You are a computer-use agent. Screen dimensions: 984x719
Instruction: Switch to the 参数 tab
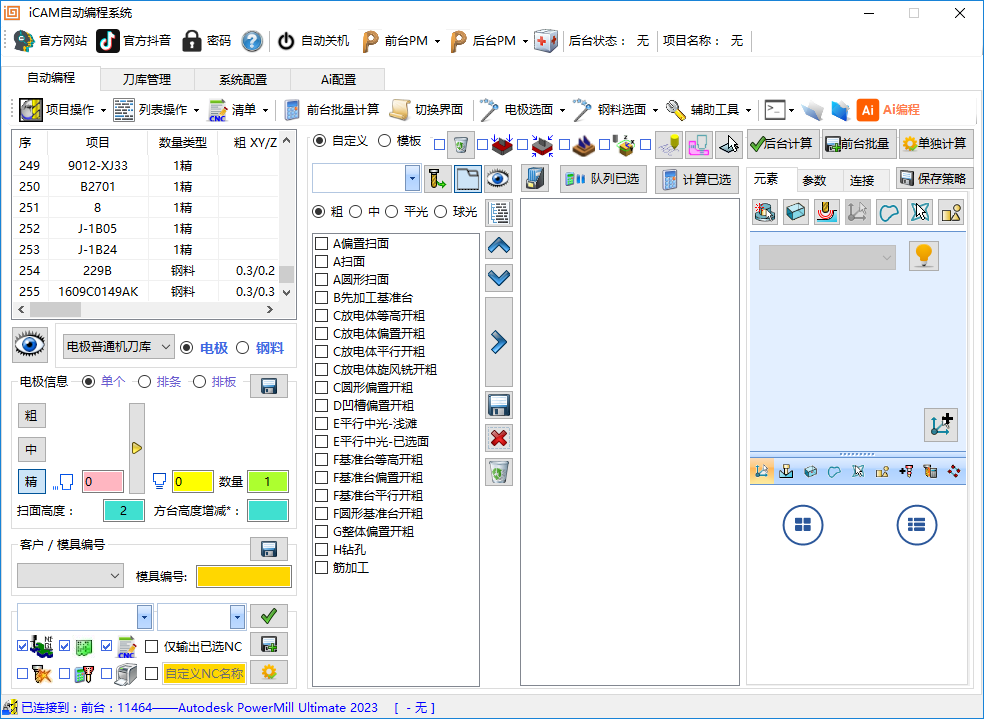[x=814, y=181]
